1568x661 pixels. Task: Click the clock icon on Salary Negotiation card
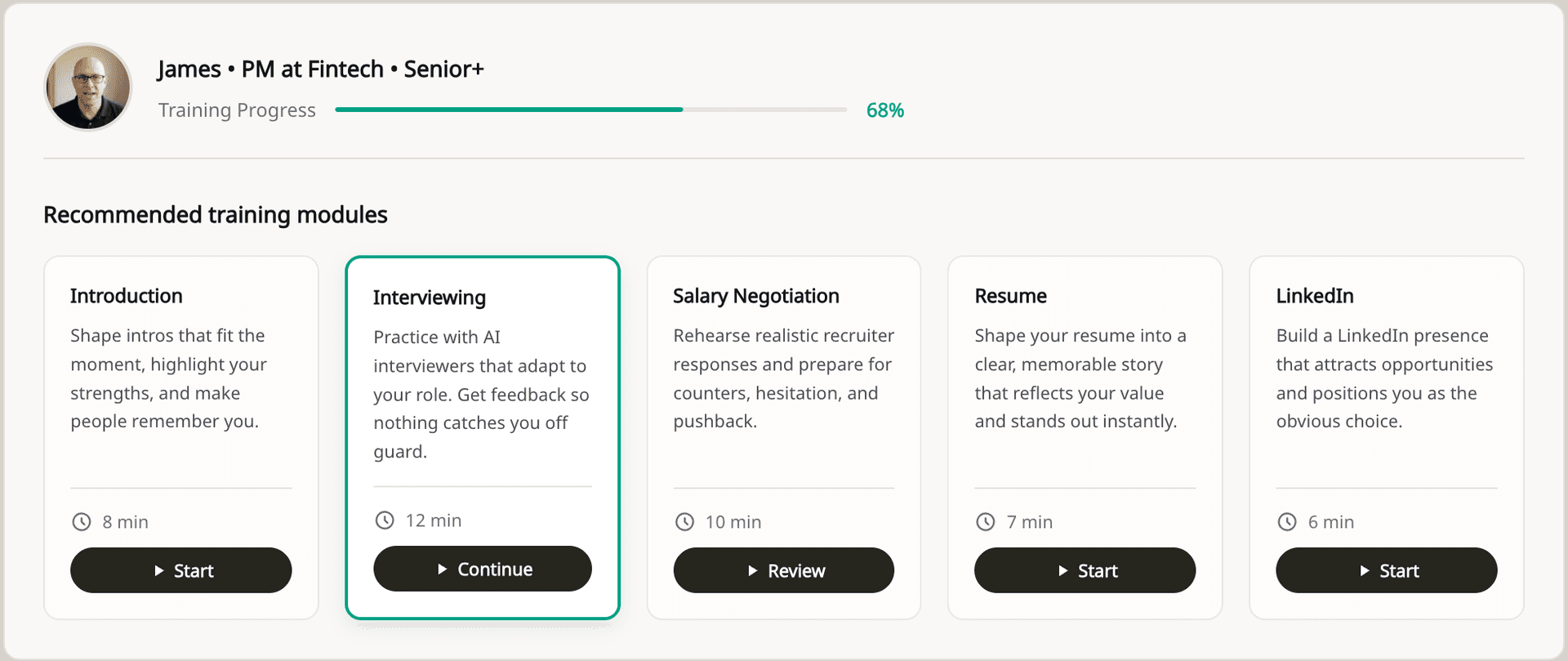click(x=685, y=522)
